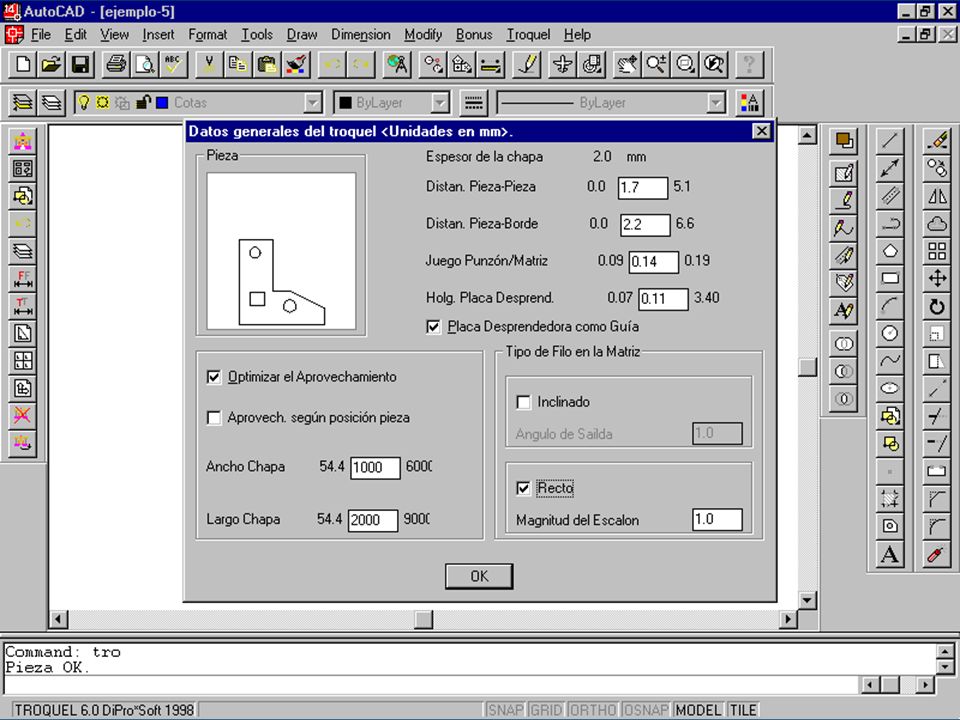Toggle layer on/off lightbulb icon
Screen dimensions: 960x720
[x=84, y=102]
